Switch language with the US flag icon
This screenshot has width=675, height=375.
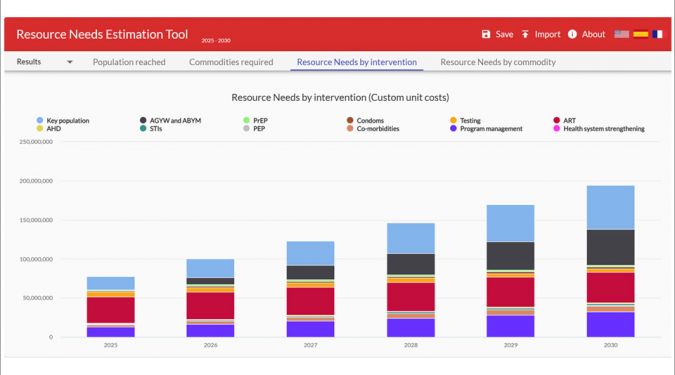point(621,34)
